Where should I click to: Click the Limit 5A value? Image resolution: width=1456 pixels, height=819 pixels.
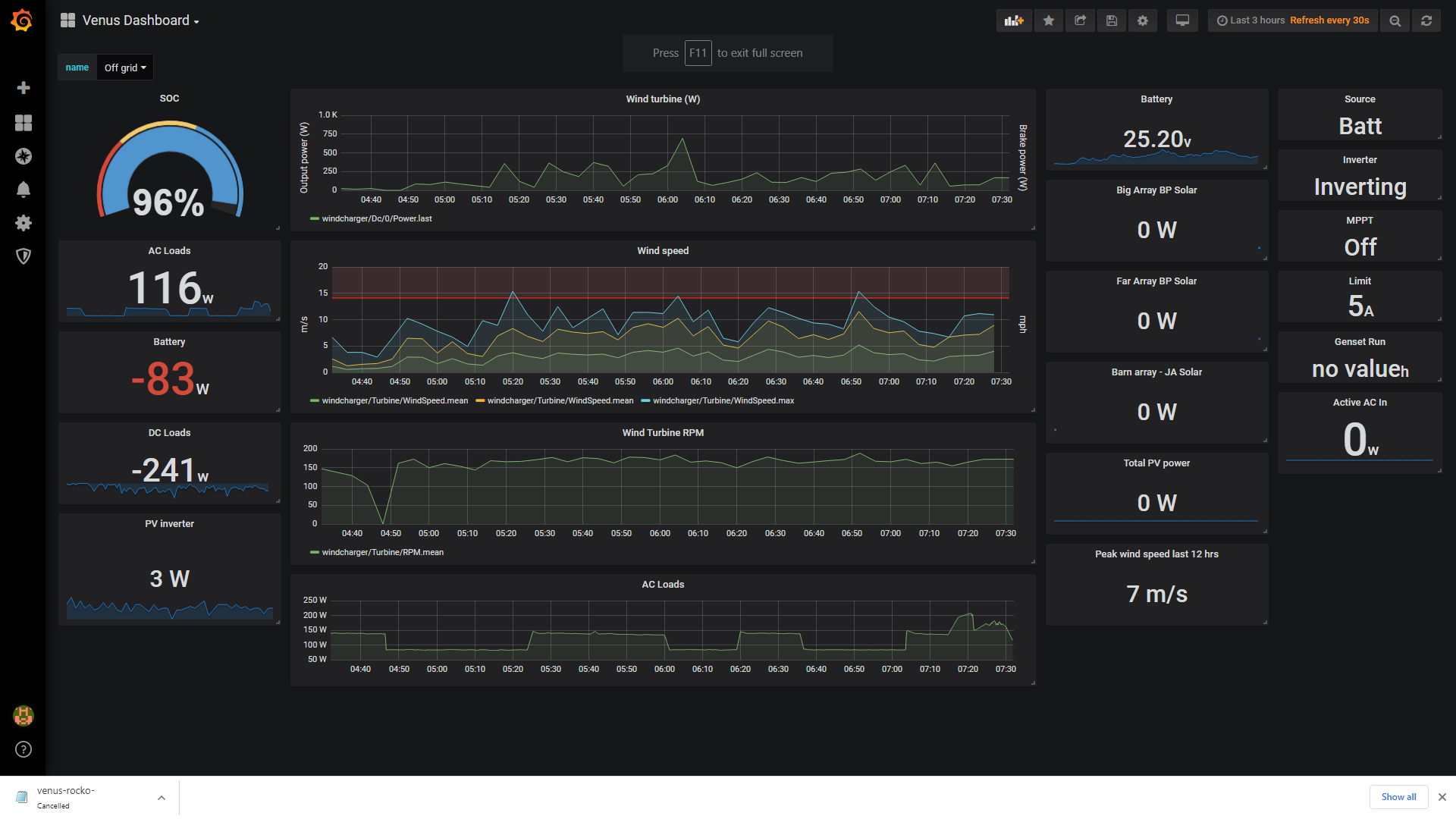[x=1360, y=306]
